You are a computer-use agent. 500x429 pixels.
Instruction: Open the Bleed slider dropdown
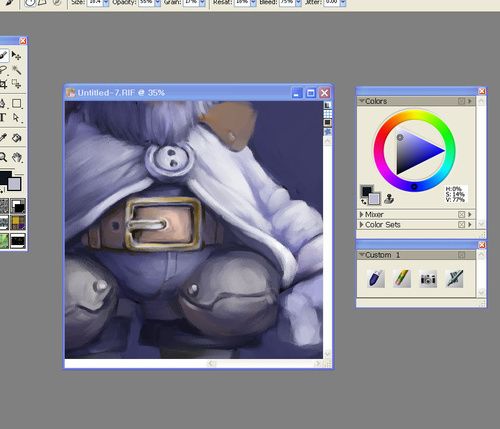pos(298,3)
